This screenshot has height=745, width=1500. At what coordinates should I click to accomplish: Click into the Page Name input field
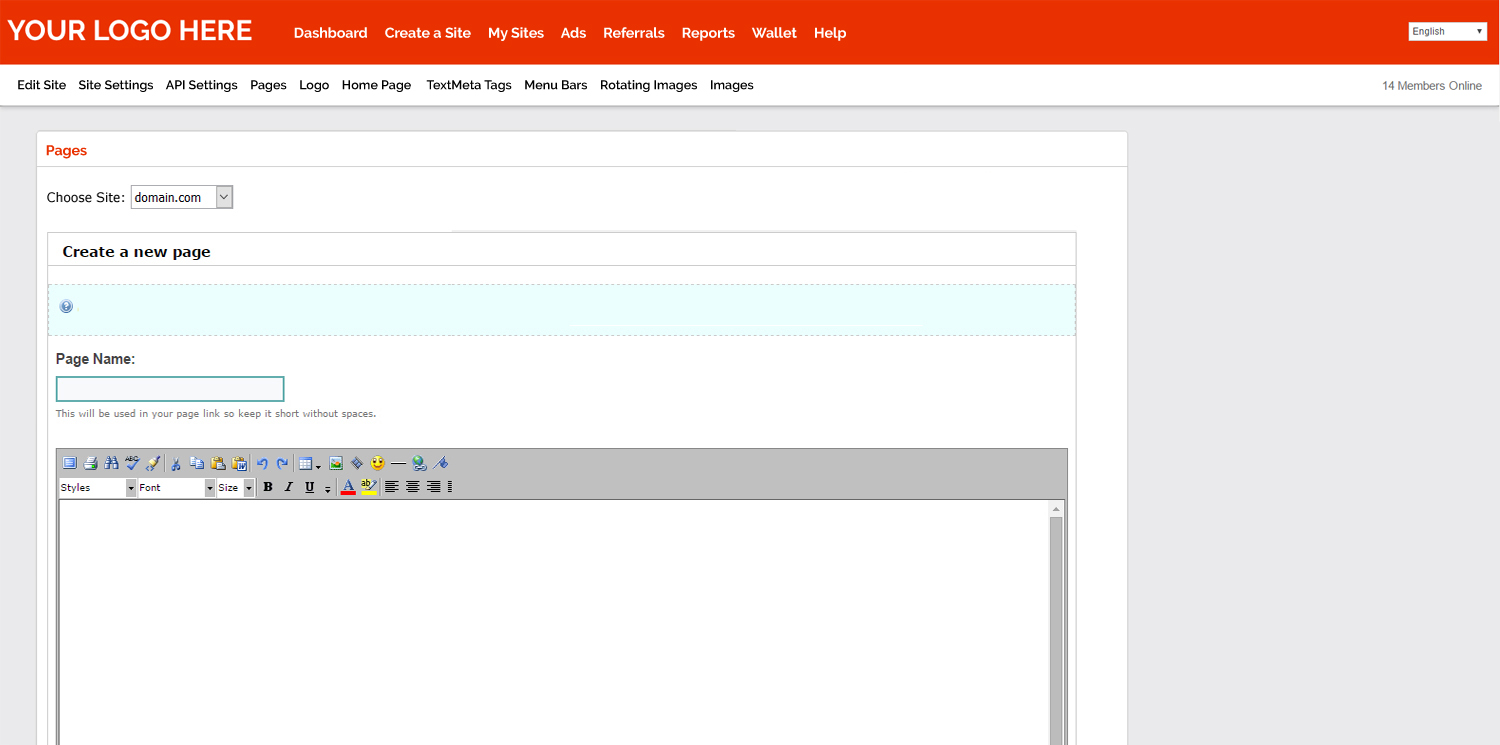[x=170, y=389]
